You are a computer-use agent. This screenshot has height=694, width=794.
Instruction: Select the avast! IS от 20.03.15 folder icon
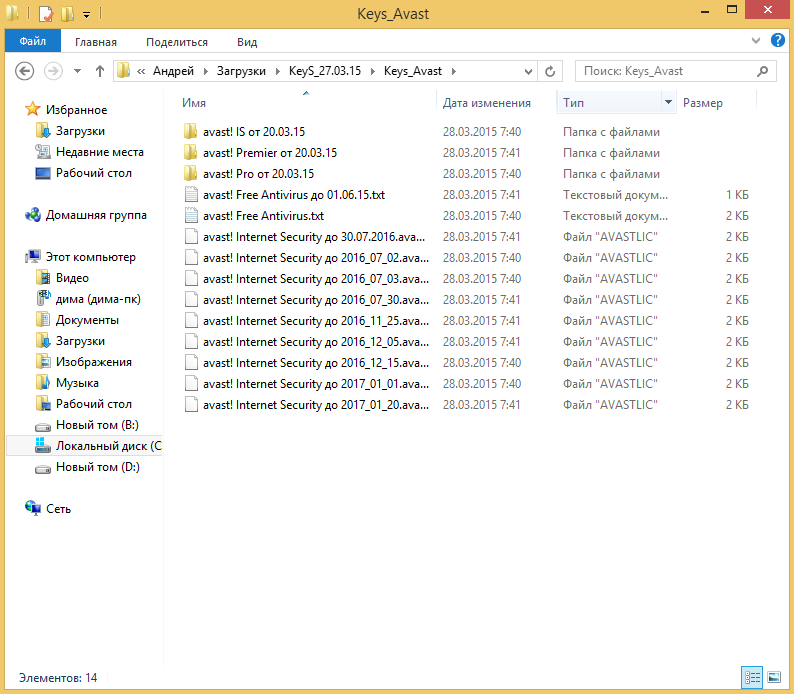191,132
